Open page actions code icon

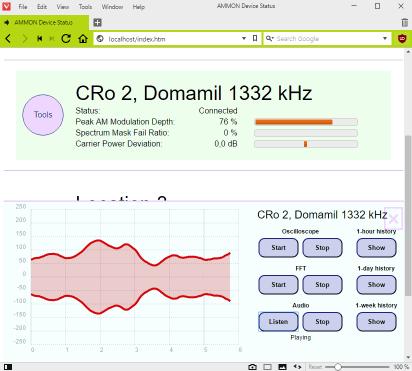point(297,367)
